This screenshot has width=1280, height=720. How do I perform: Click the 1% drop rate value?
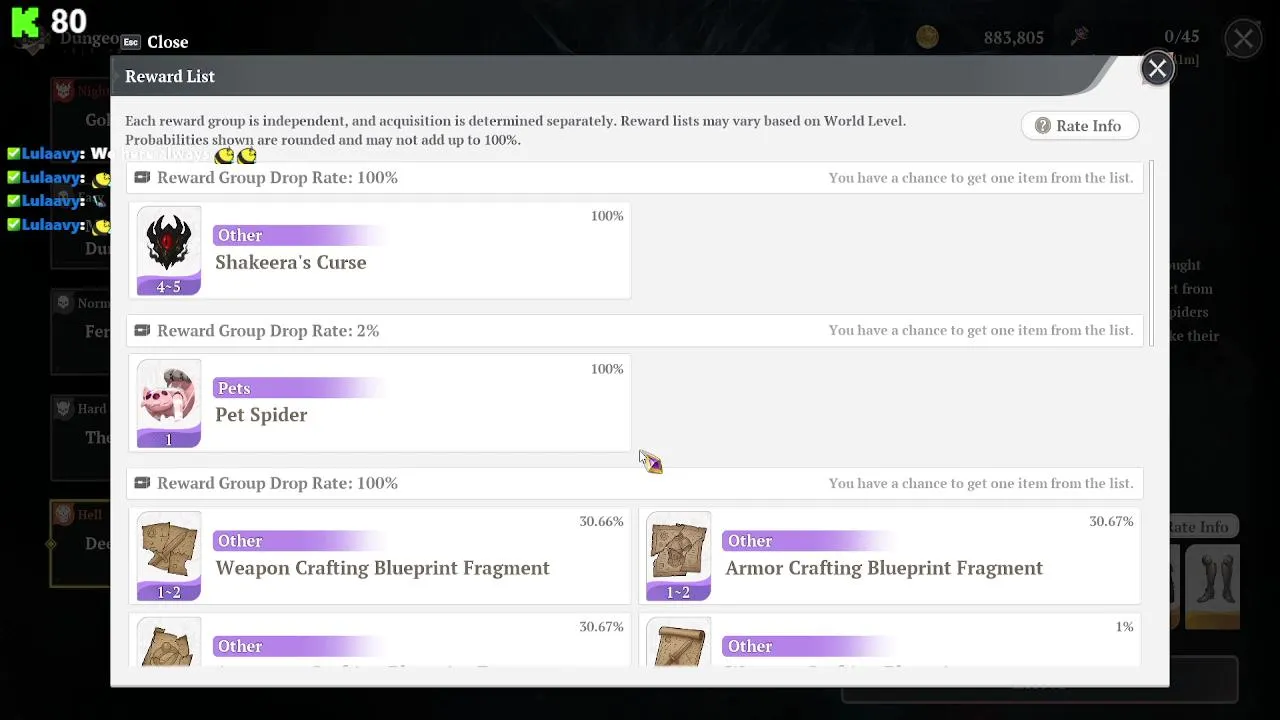click(x=1124, y=627)
